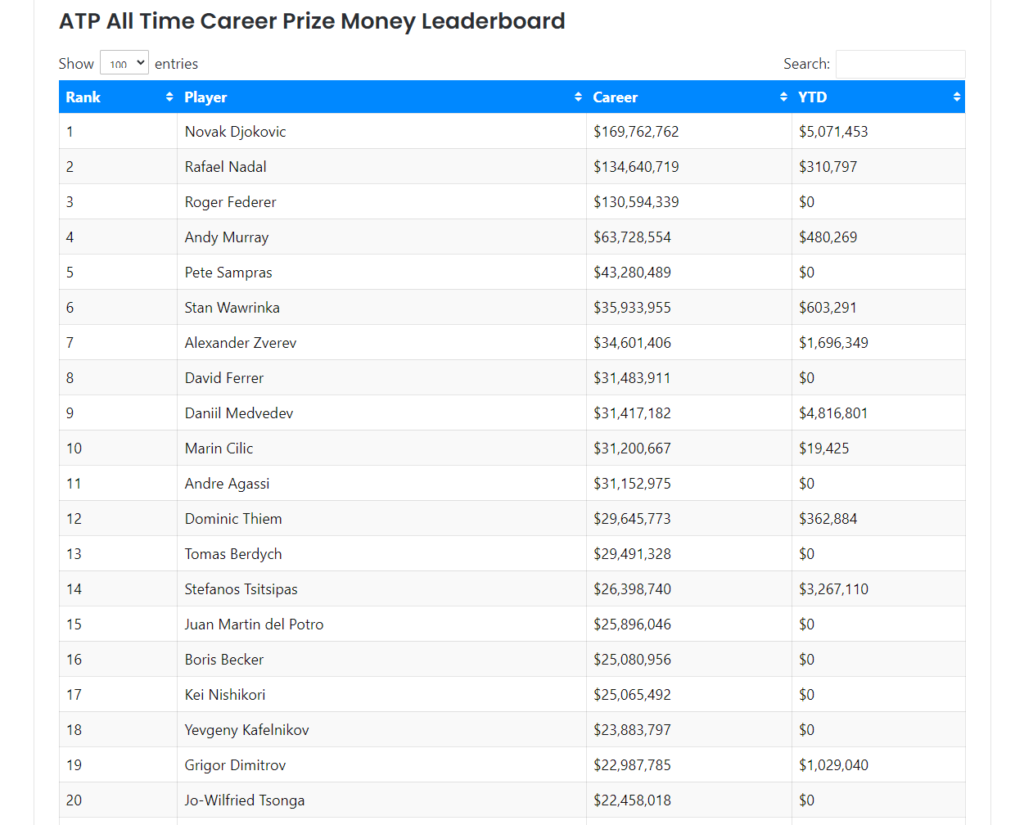Click the Pete Sampras name cell

tap(228, 272)
